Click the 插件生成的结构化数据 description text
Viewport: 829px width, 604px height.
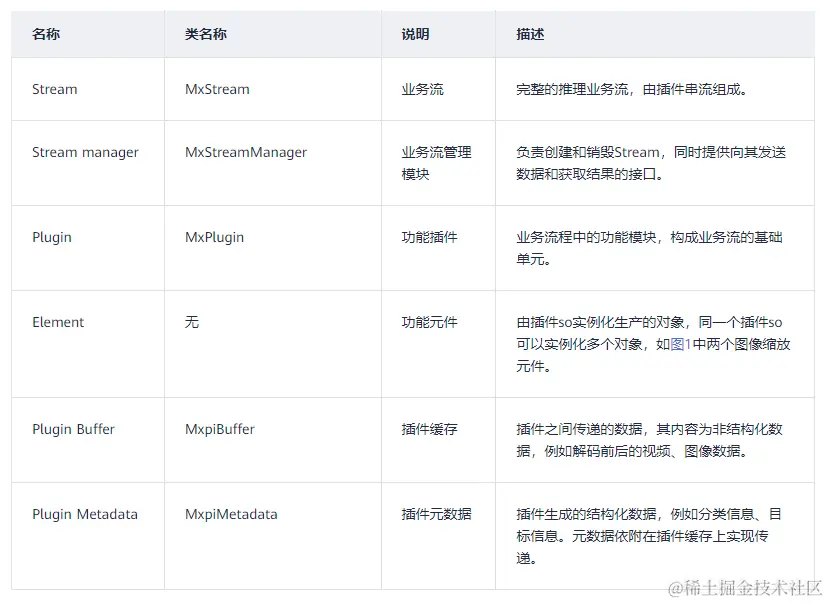649,536
